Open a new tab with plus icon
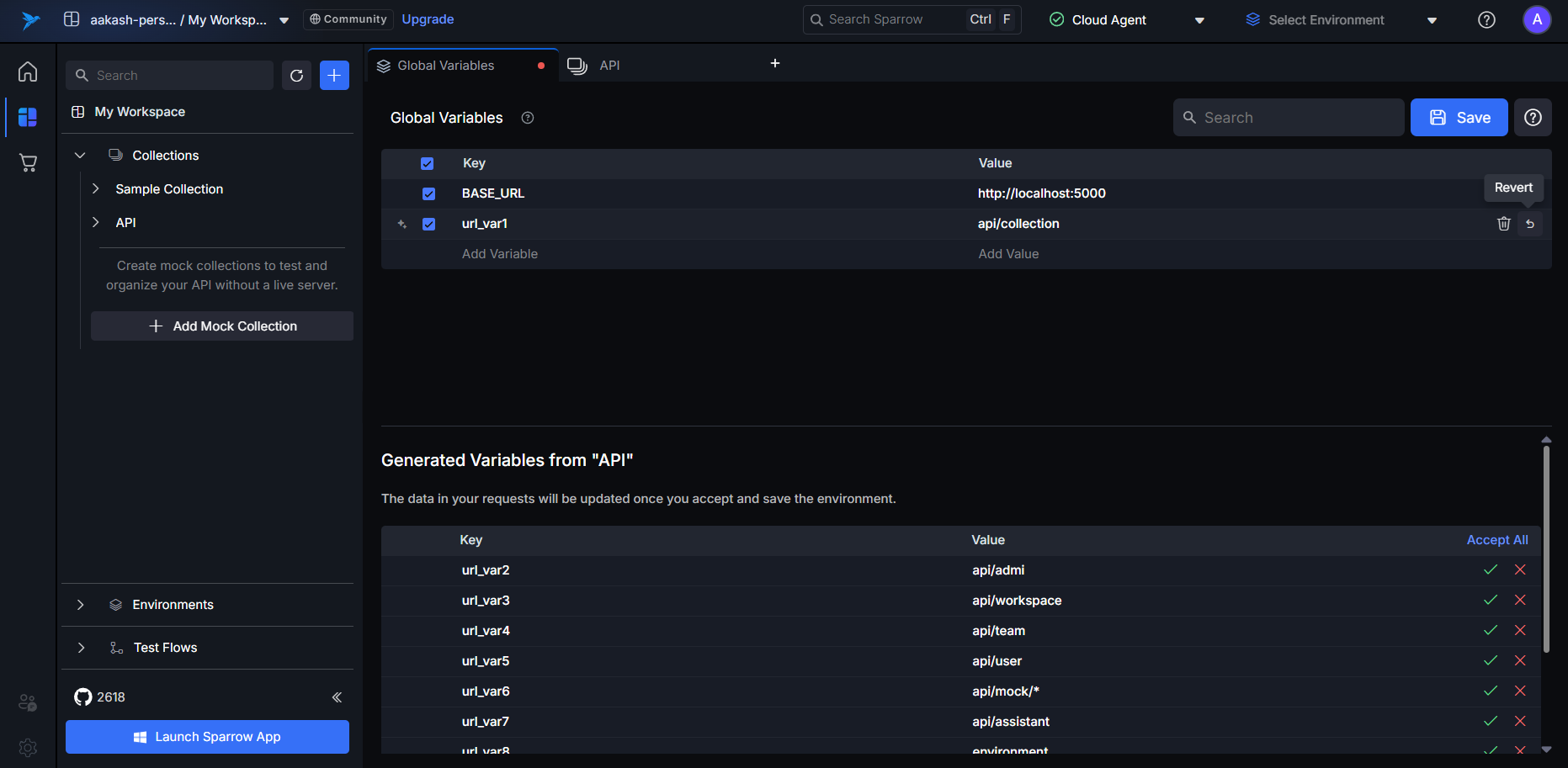This screenshot has width=1568, height=768. tap(775, 63)
